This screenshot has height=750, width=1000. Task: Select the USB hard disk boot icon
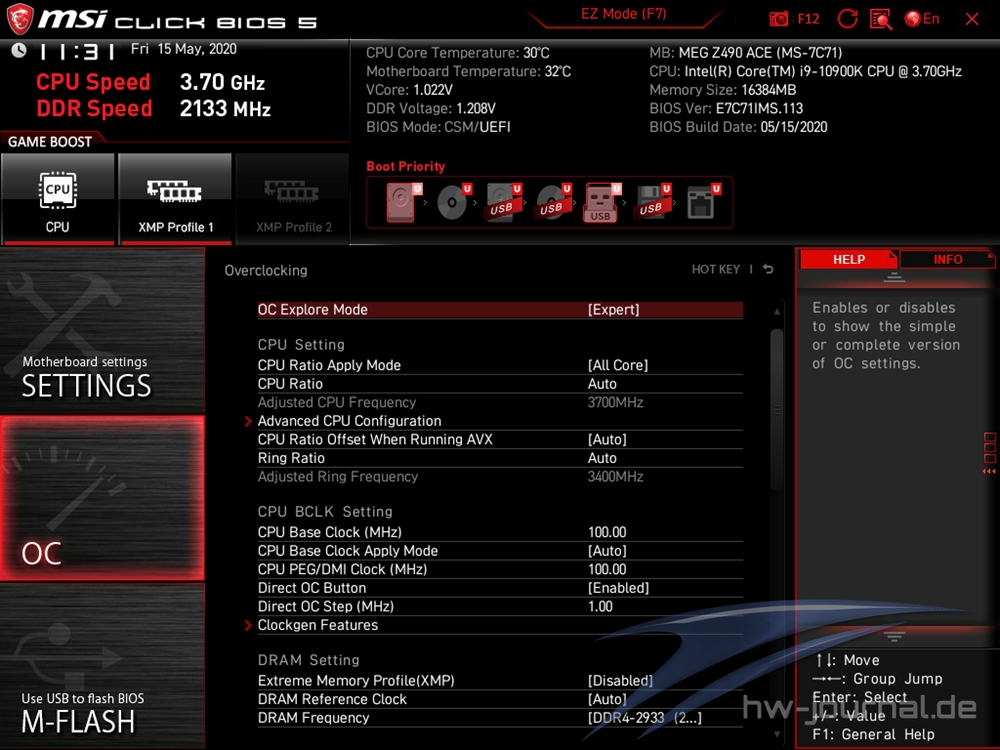[503, 202]
